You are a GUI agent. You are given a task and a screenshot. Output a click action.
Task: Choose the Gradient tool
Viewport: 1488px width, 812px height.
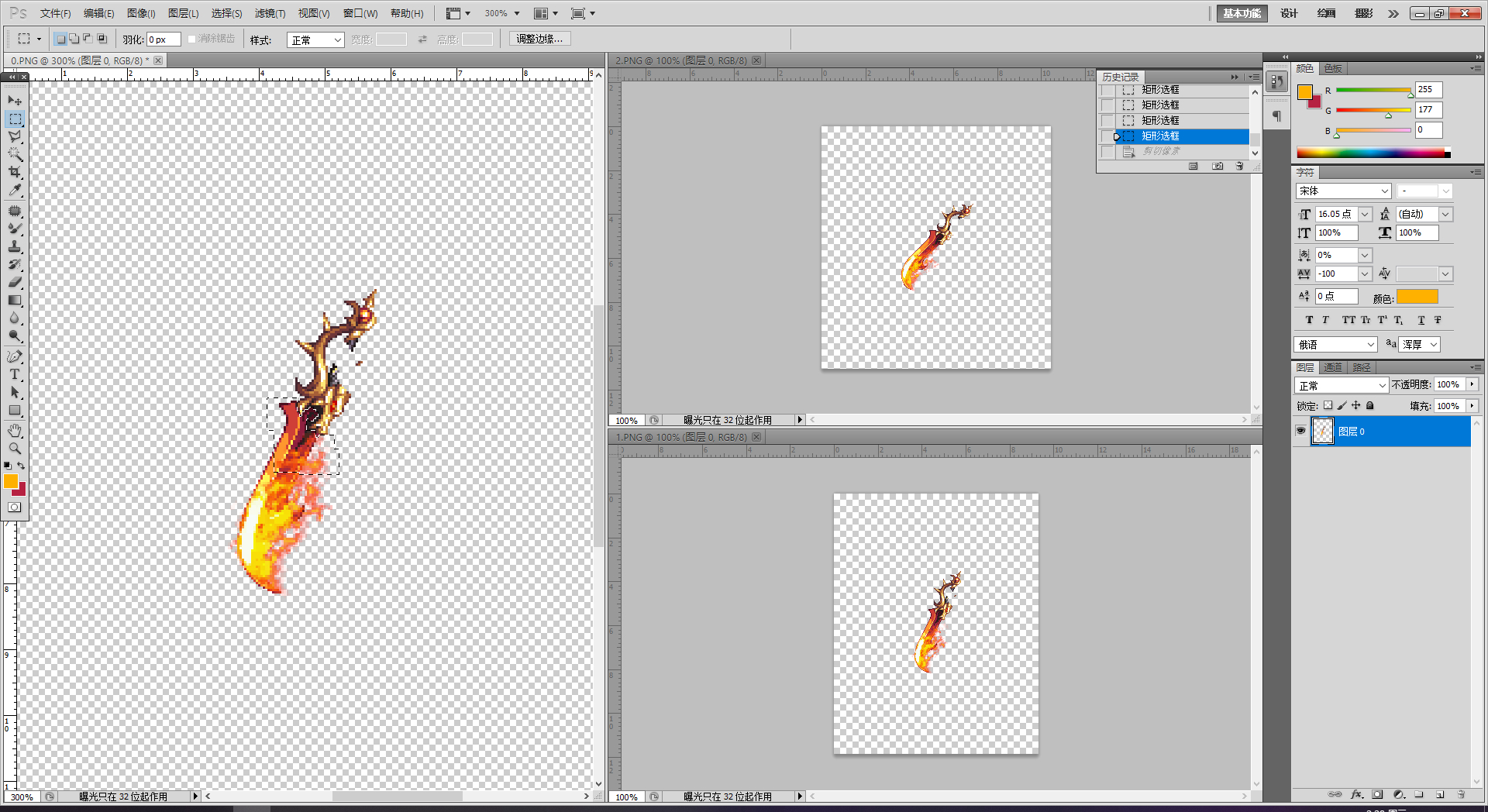[x=15, y=301]
